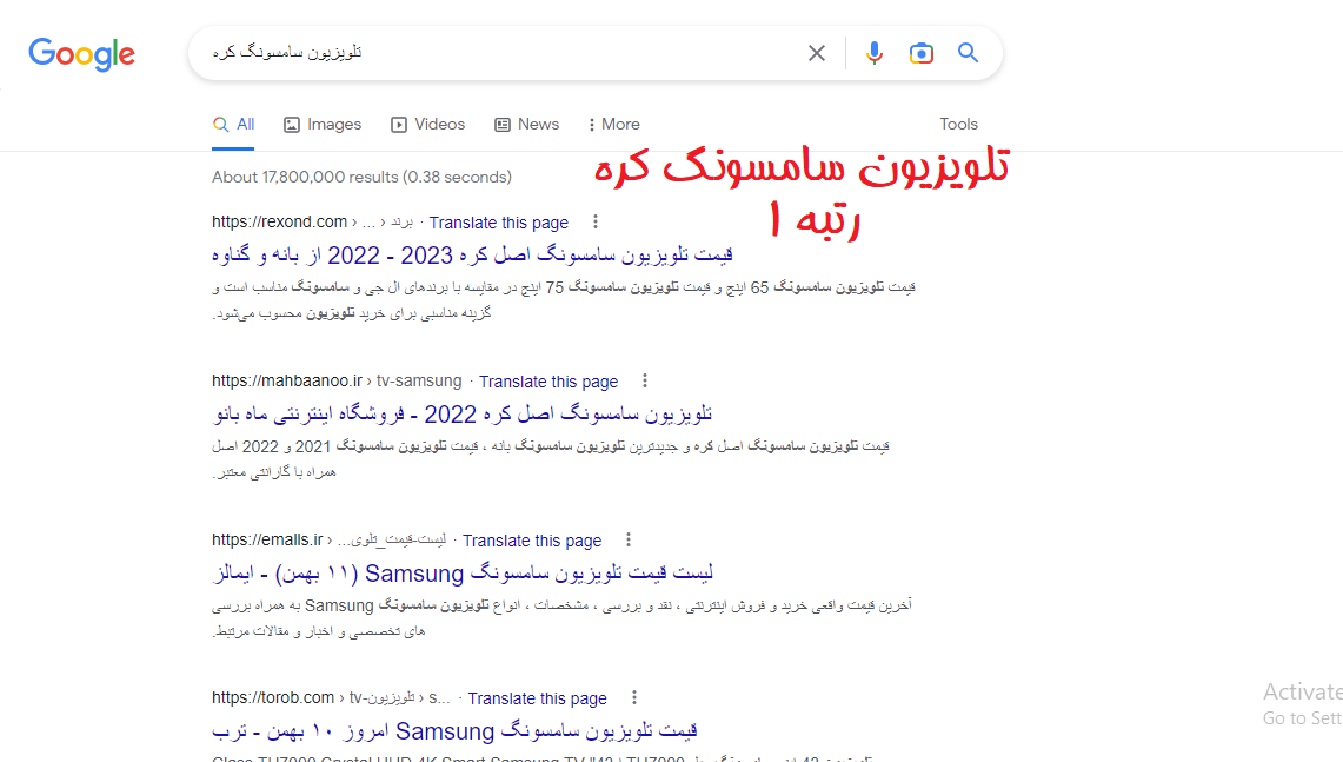The width and height of the screenshot is (1343, 762).
Task: Select the All results tab
Action: pyautogui.click(x=233, y=125)
